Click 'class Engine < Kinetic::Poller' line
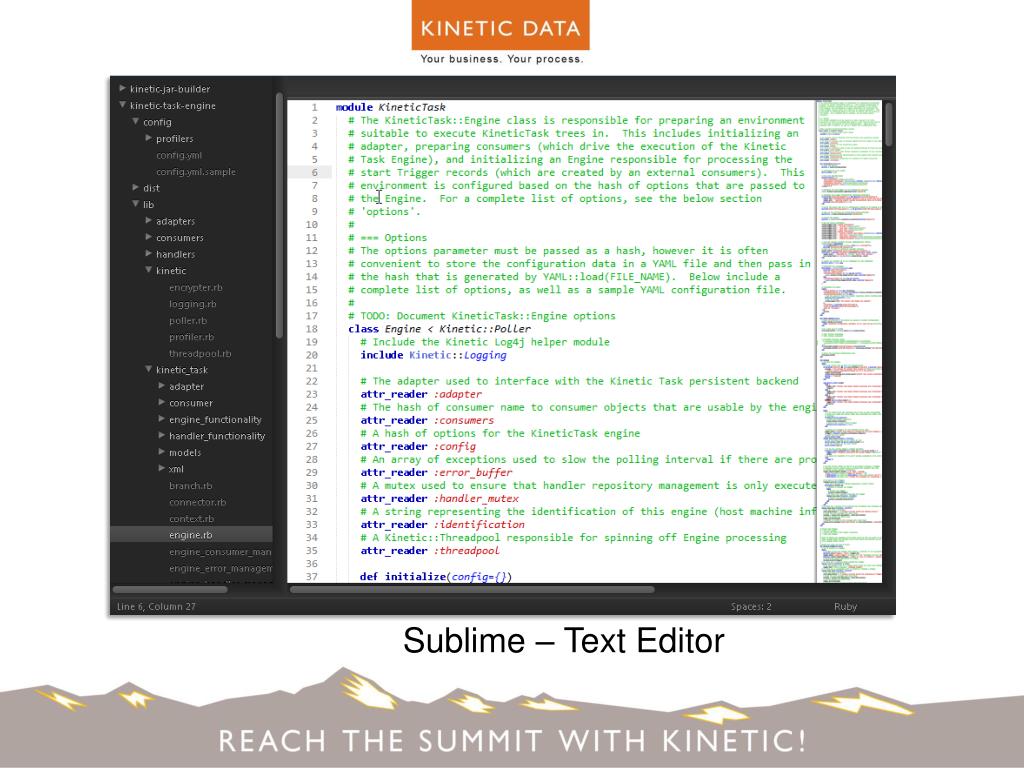This screenshot has height=768, width=1024. pos(440,329)
